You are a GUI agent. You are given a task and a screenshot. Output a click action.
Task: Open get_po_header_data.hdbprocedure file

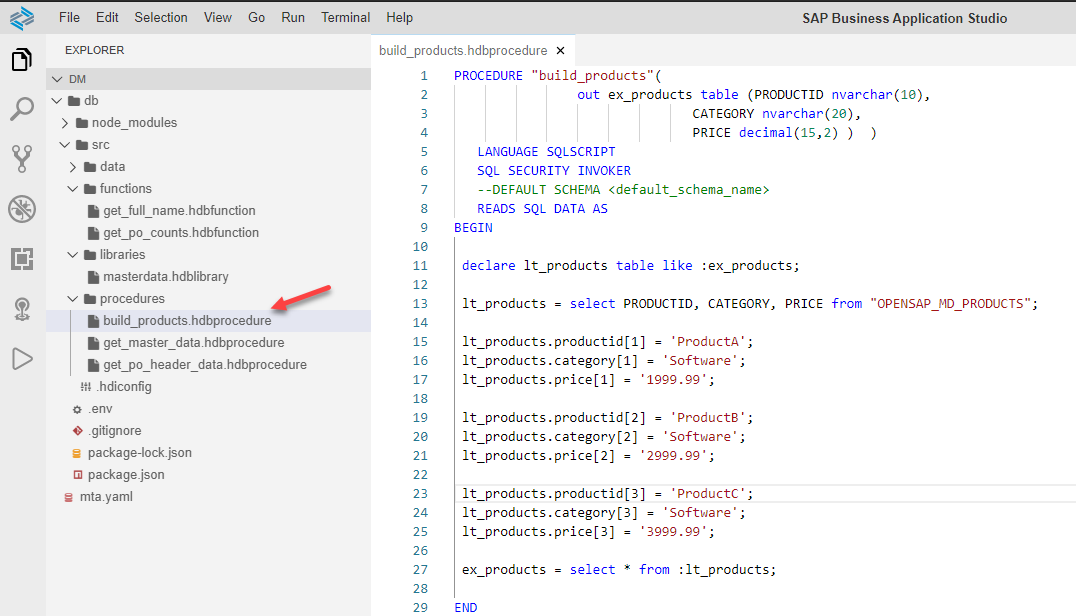[205, 364]
